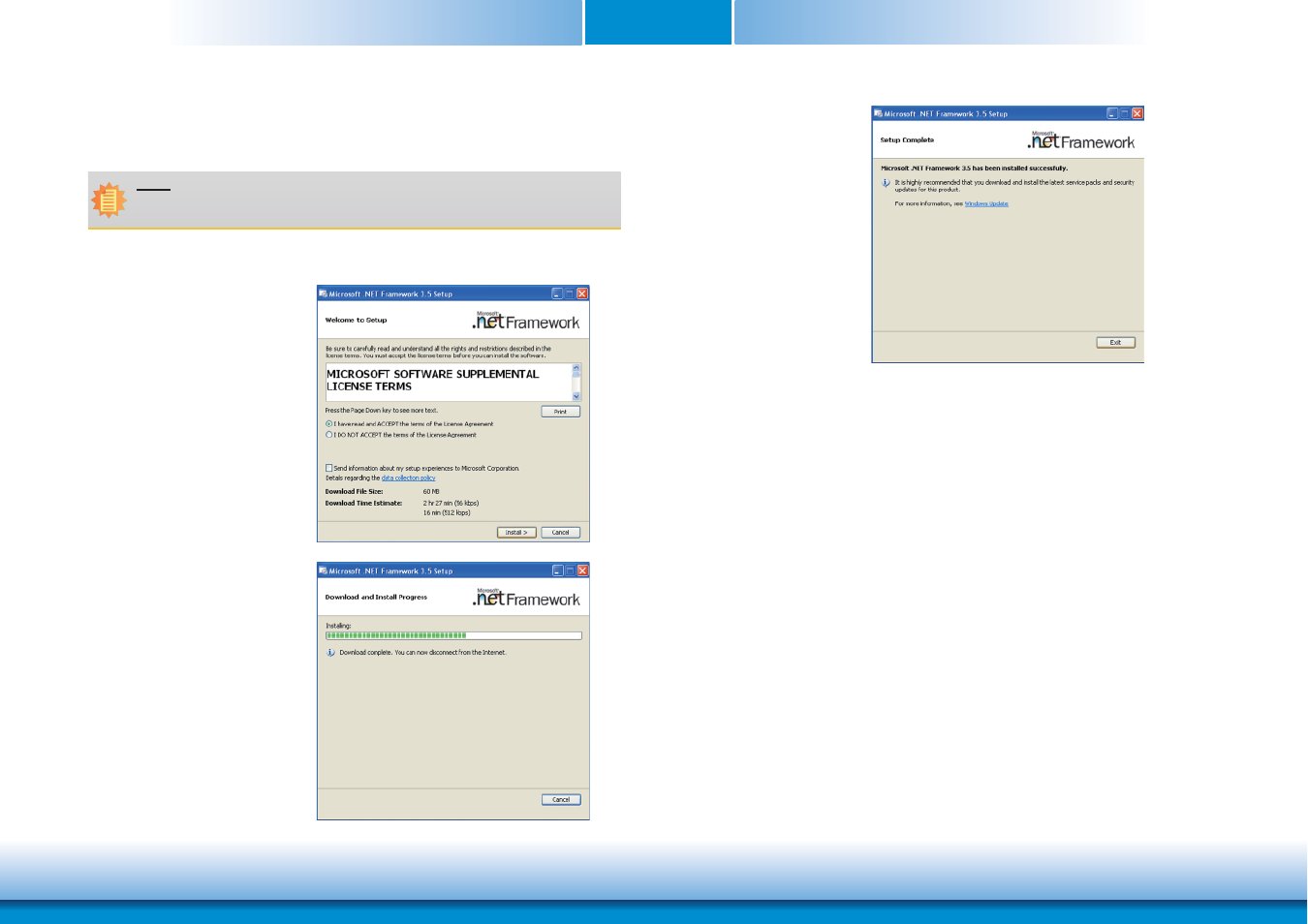1308x924 pixels.
Task: Click license text scrollbar up arrow
Action: click(x=576, y=368)
